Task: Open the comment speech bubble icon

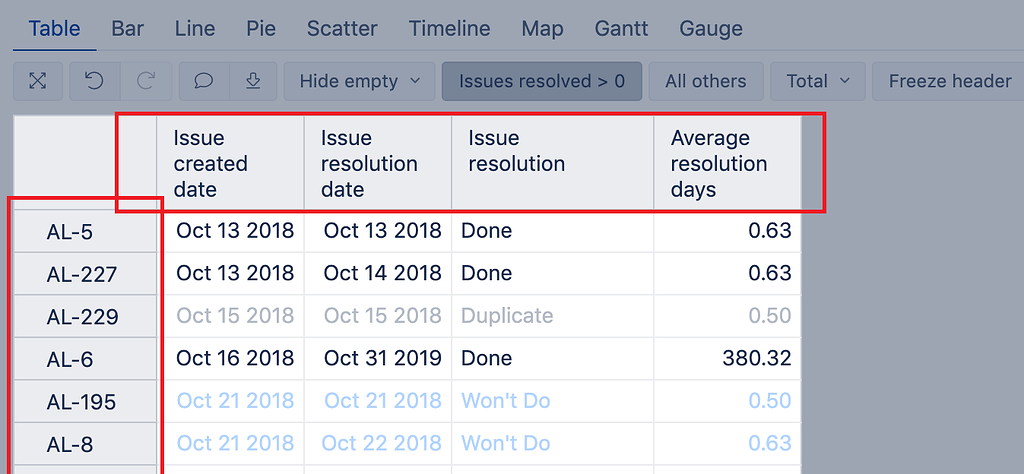Action: (204, 81)
